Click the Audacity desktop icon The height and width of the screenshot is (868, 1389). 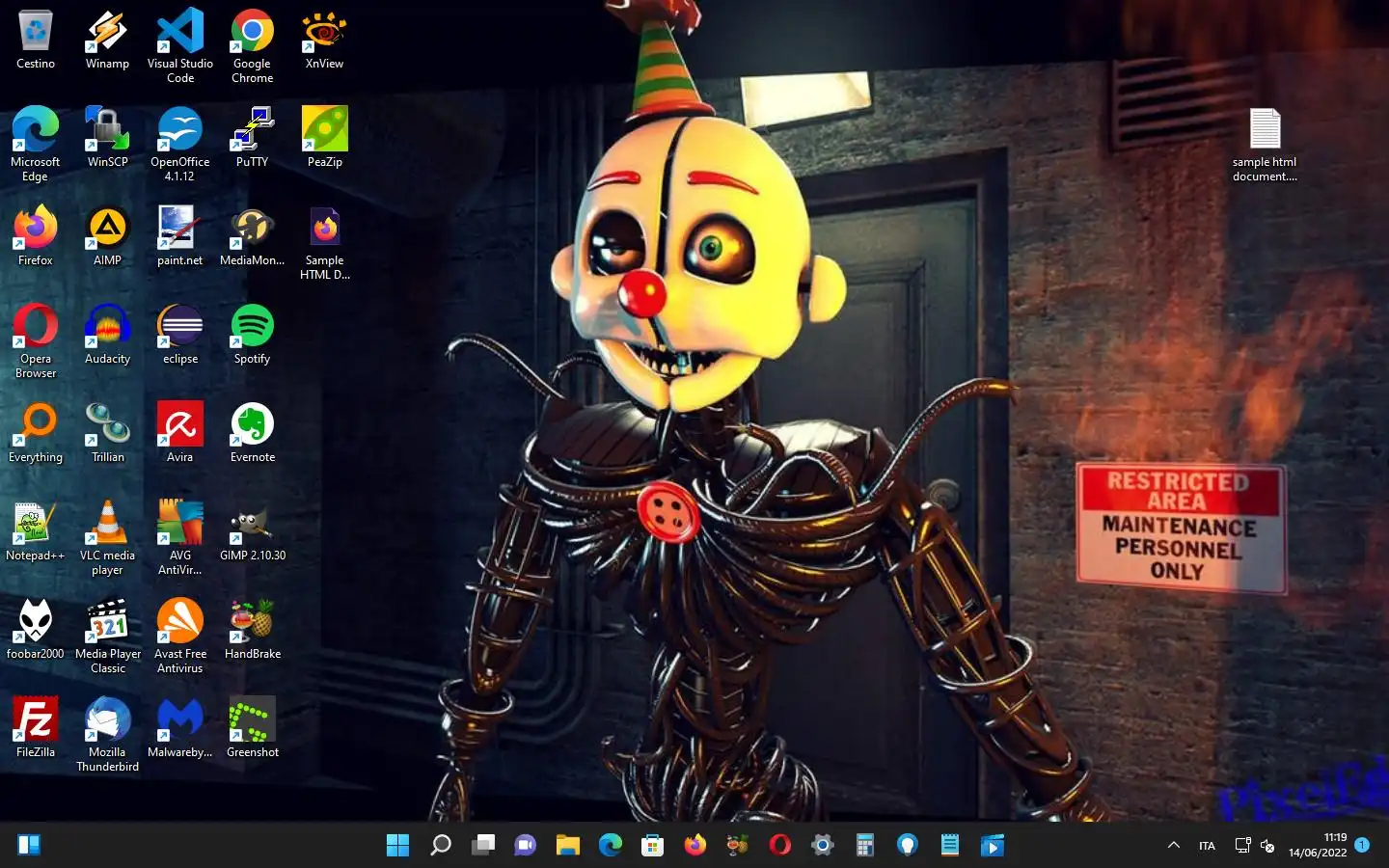click(107, 336)
